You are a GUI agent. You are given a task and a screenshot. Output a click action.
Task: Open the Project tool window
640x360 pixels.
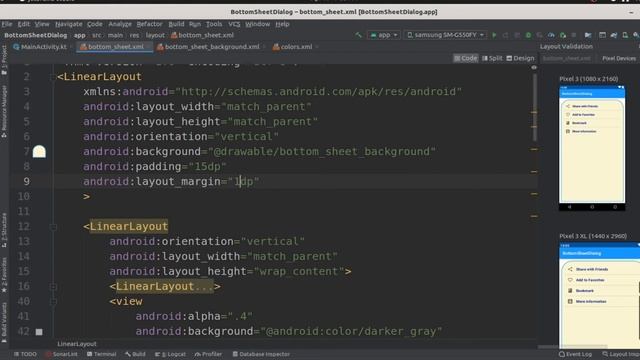tap(4, 60)
